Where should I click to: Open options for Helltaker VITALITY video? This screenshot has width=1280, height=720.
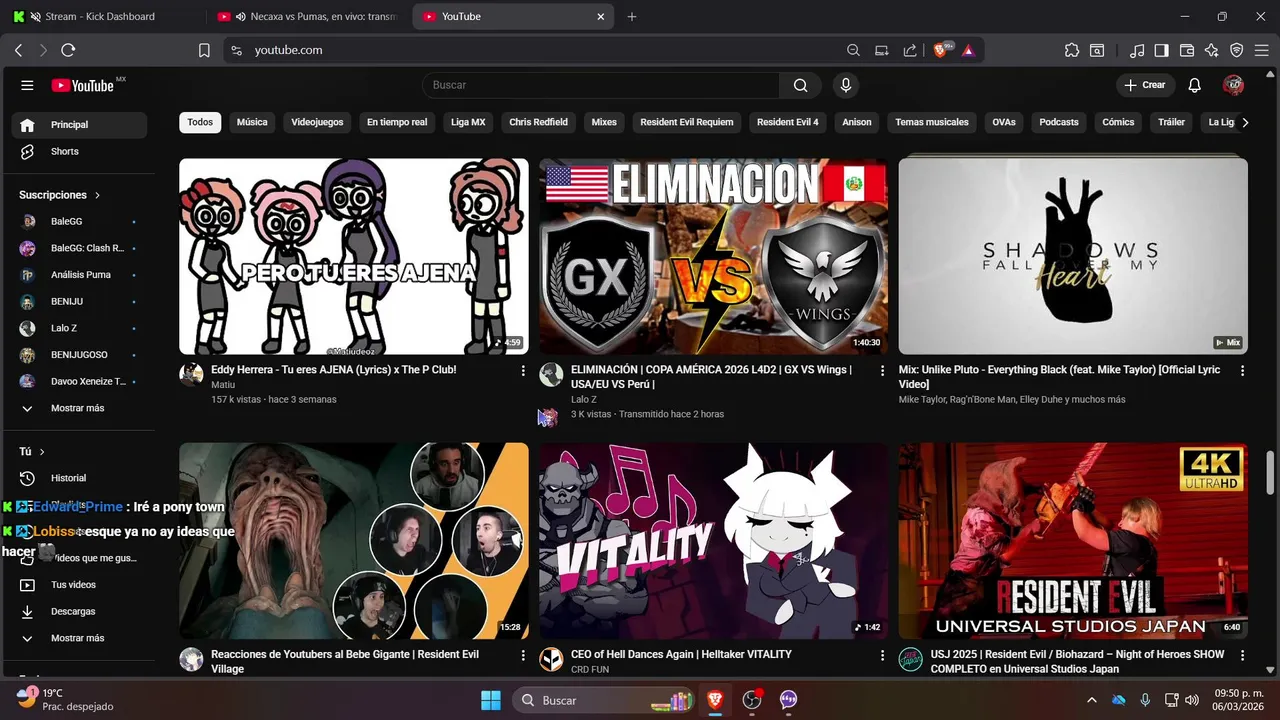882,655
